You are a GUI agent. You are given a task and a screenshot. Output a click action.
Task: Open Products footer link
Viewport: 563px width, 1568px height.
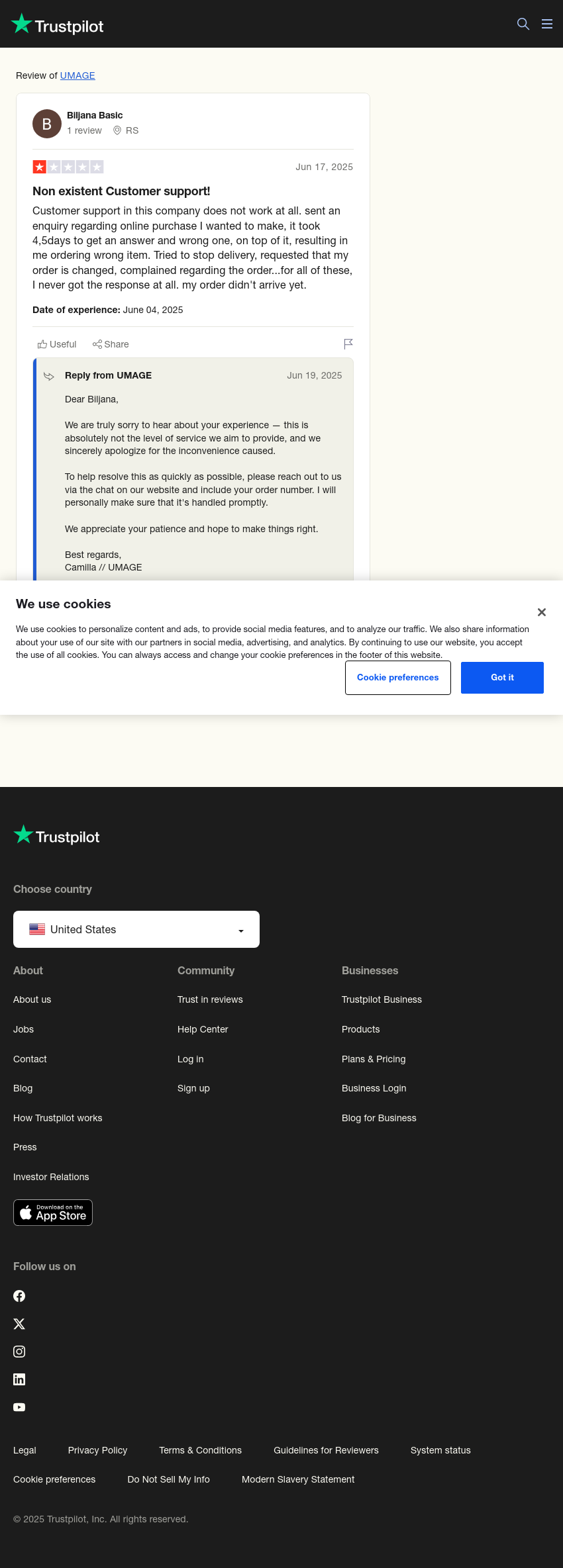[x=361, y=1029]
